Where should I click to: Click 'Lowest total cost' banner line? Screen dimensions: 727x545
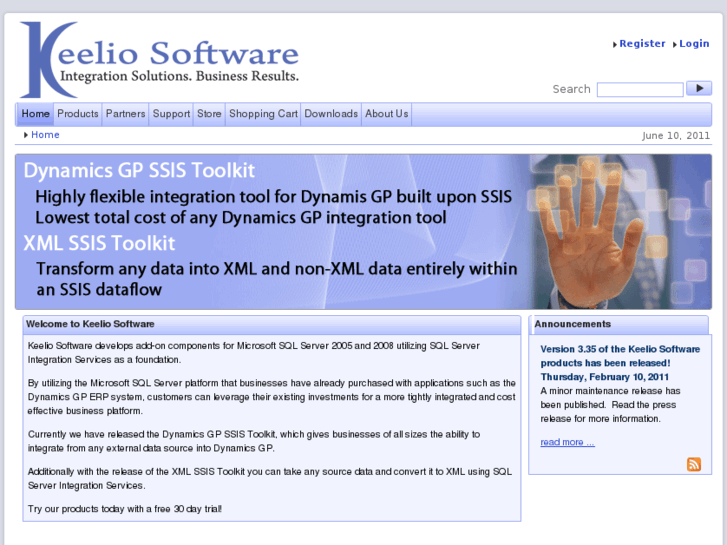[x=241, y=218]
